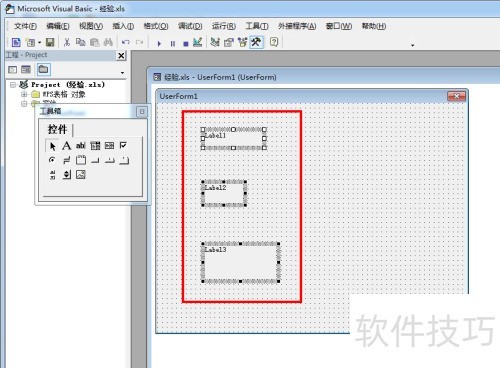Toggle Design Mode toolbar icon
Image resolution: width=500 pixels, height=368 pixels.
click(x=198, y=42)
